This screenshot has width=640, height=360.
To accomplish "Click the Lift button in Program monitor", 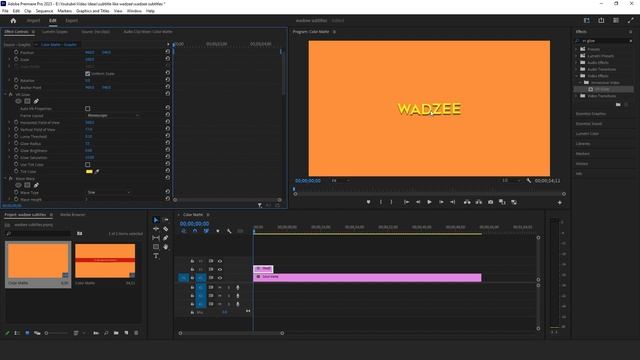I will click(467, 202).
